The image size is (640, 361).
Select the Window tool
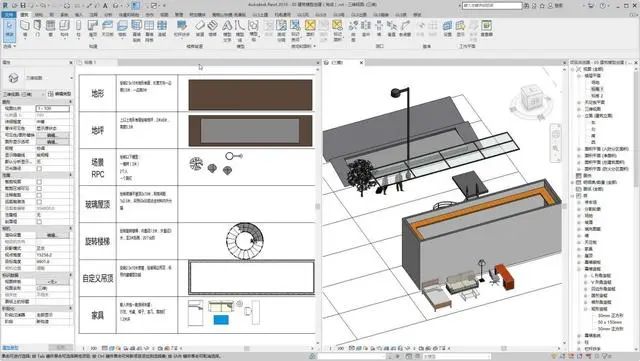click(50, 29)
